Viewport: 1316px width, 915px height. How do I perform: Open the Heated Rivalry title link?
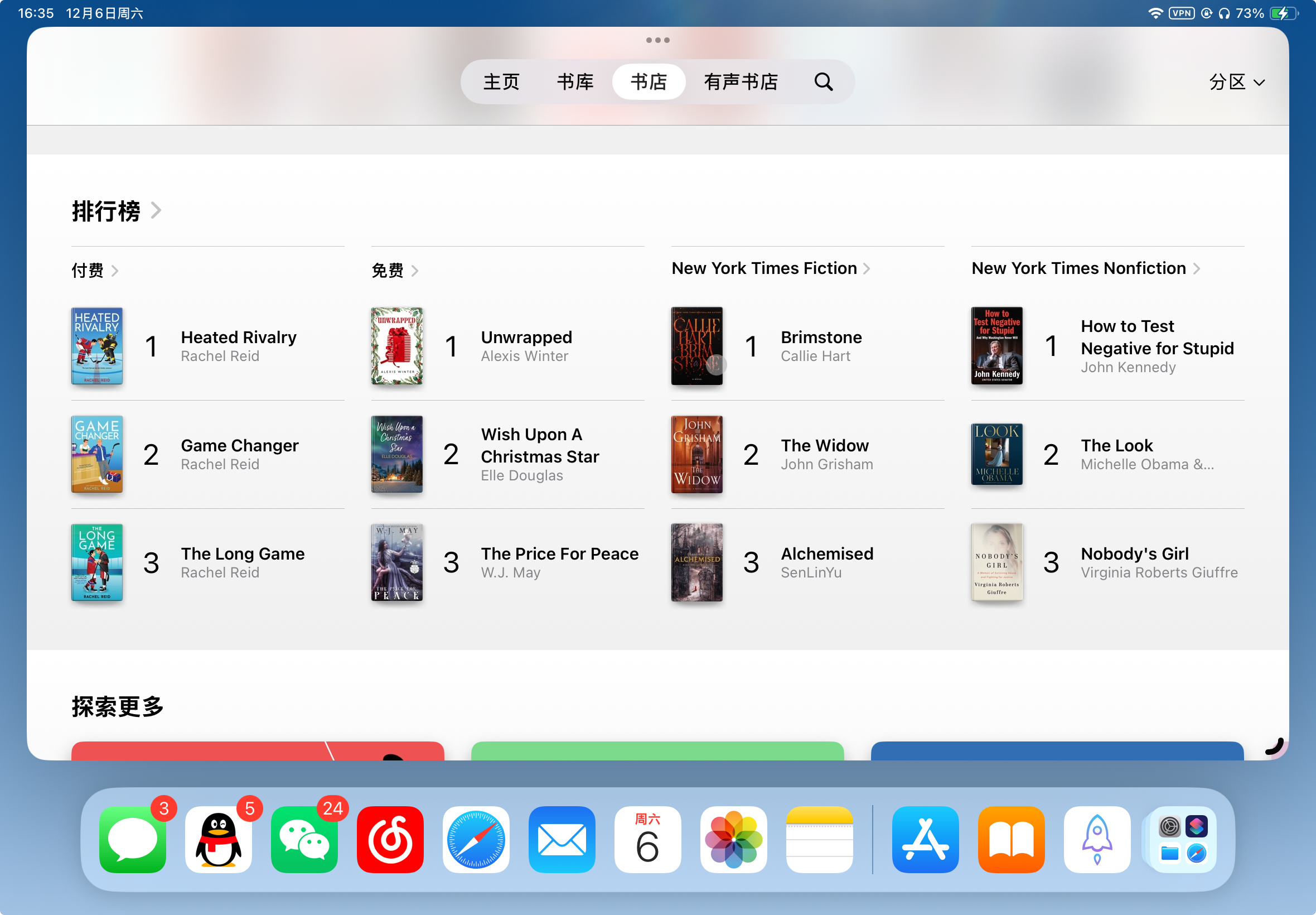(x=239, y=337)
